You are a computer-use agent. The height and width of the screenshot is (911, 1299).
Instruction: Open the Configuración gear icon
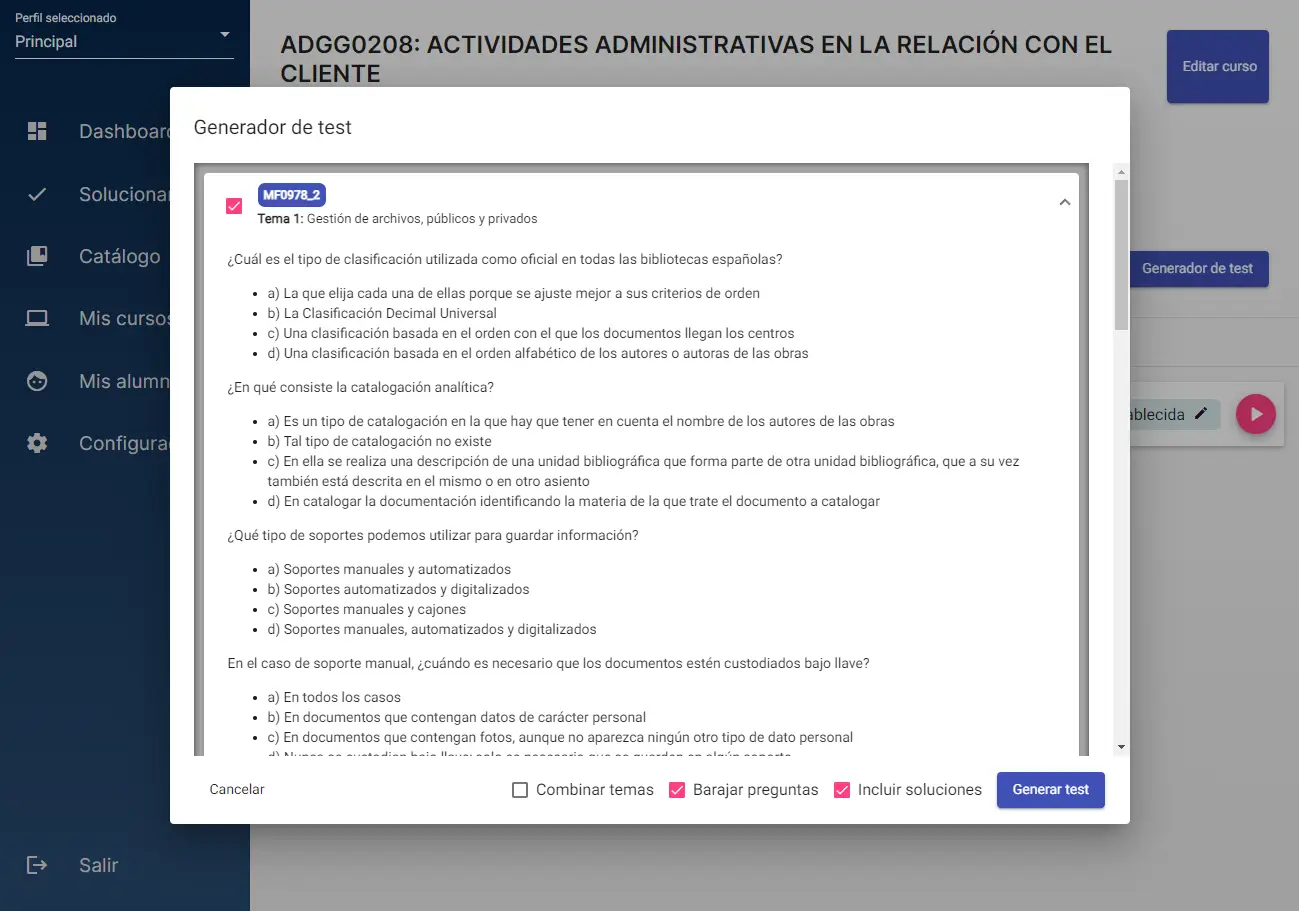click(x=37, y=443)
